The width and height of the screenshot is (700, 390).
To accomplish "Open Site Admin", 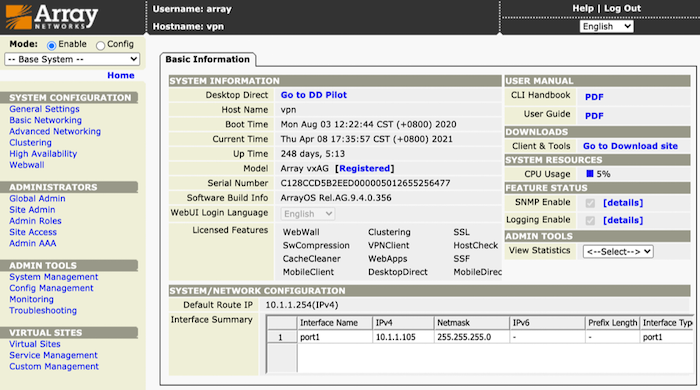I will (x=32, y=210).
